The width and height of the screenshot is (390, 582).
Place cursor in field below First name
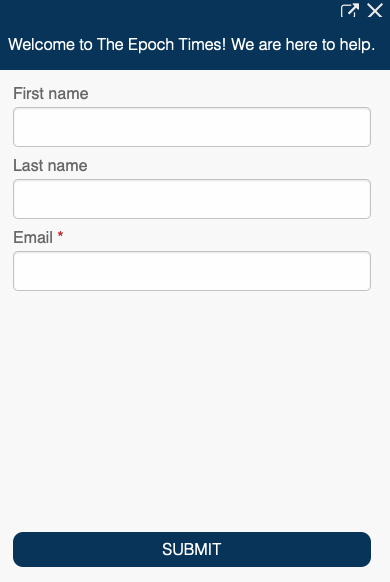coord(192,127)
